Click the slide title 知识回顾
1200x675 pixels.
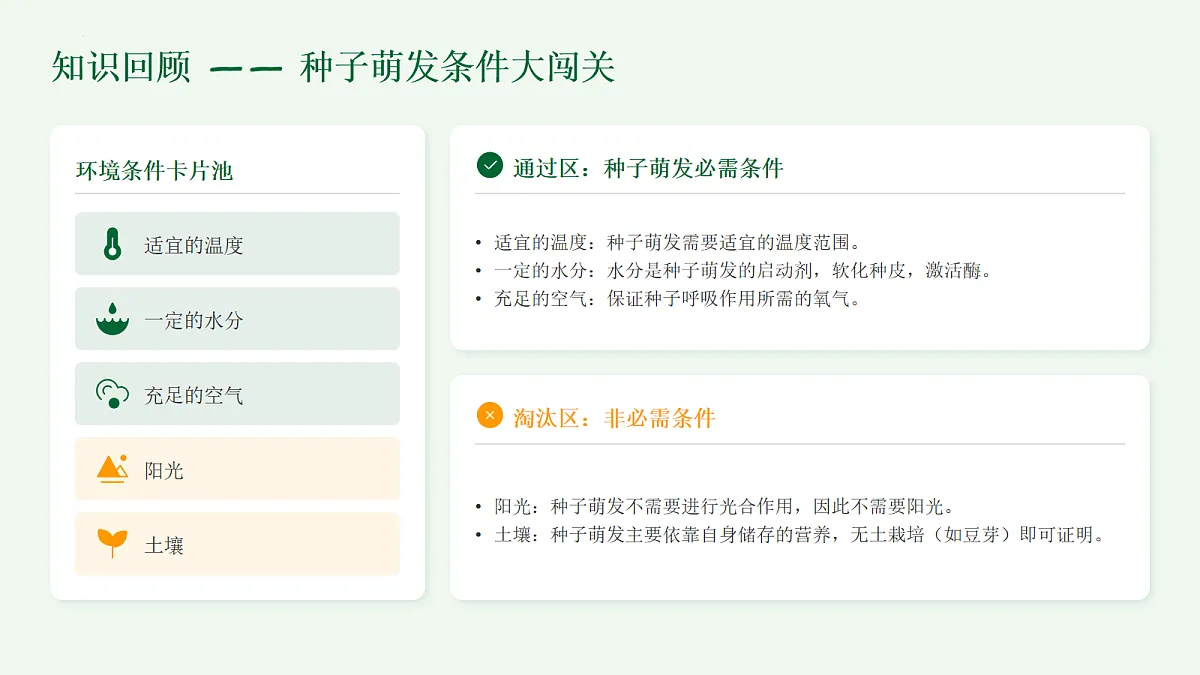[x=120, y=67]
